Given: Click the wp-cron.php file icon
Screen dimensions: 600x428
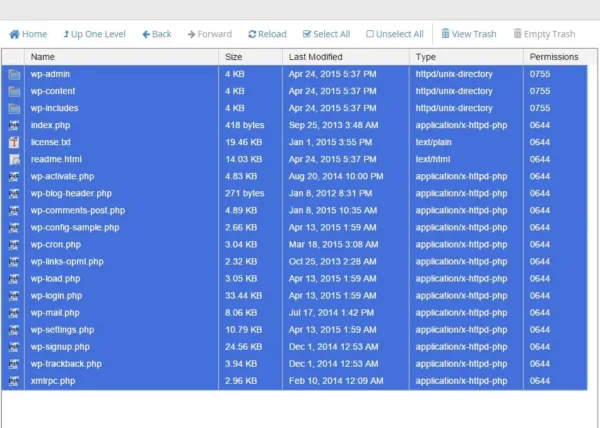Looking at the screenshot, I should click(x=14, y=245).
